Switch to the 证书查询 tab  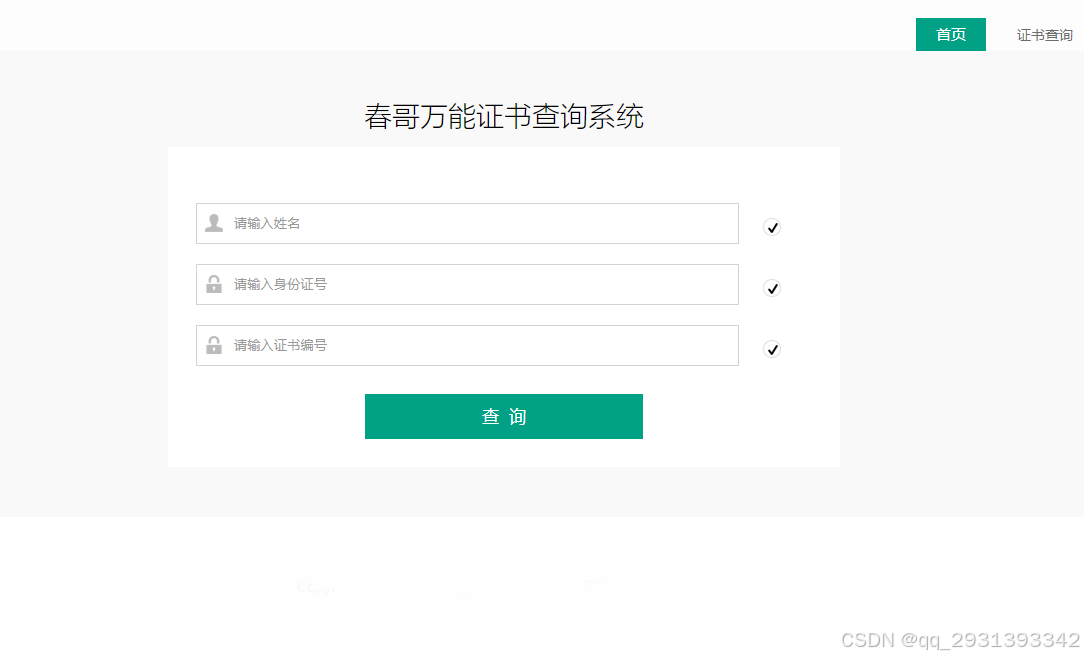click(x=1044, y=35)
